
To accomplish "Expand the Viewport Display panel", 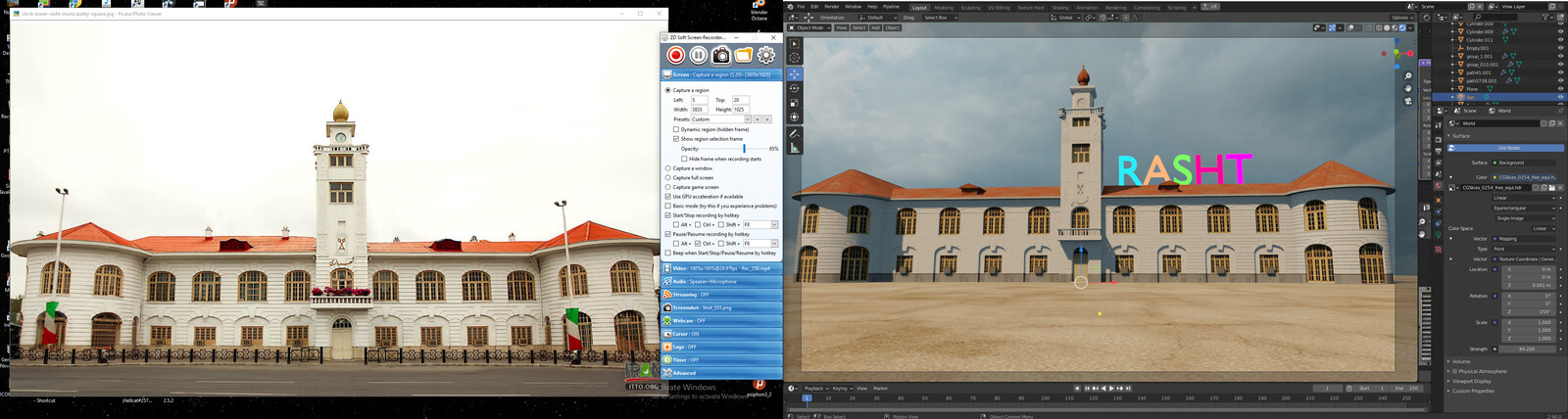I will click(x=1473, y=382).
